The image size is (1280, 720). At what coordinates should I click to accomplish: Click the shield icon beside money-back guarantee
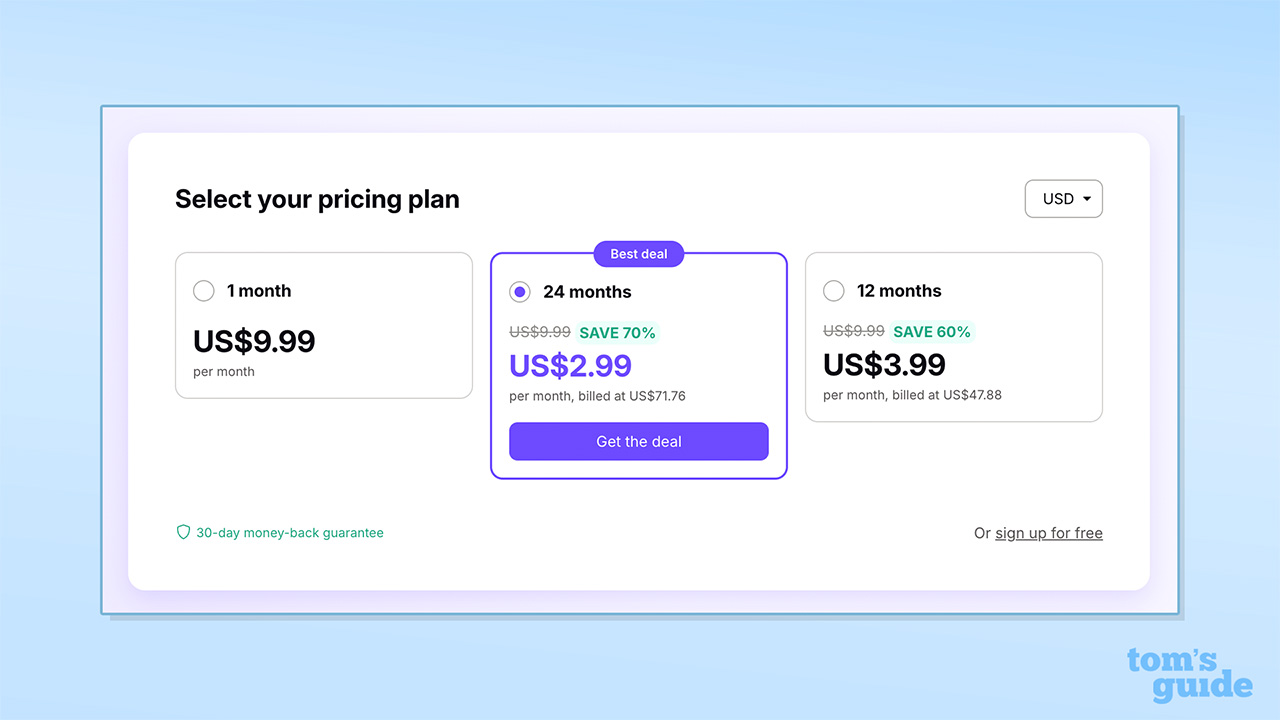click(x=183, y=533)
